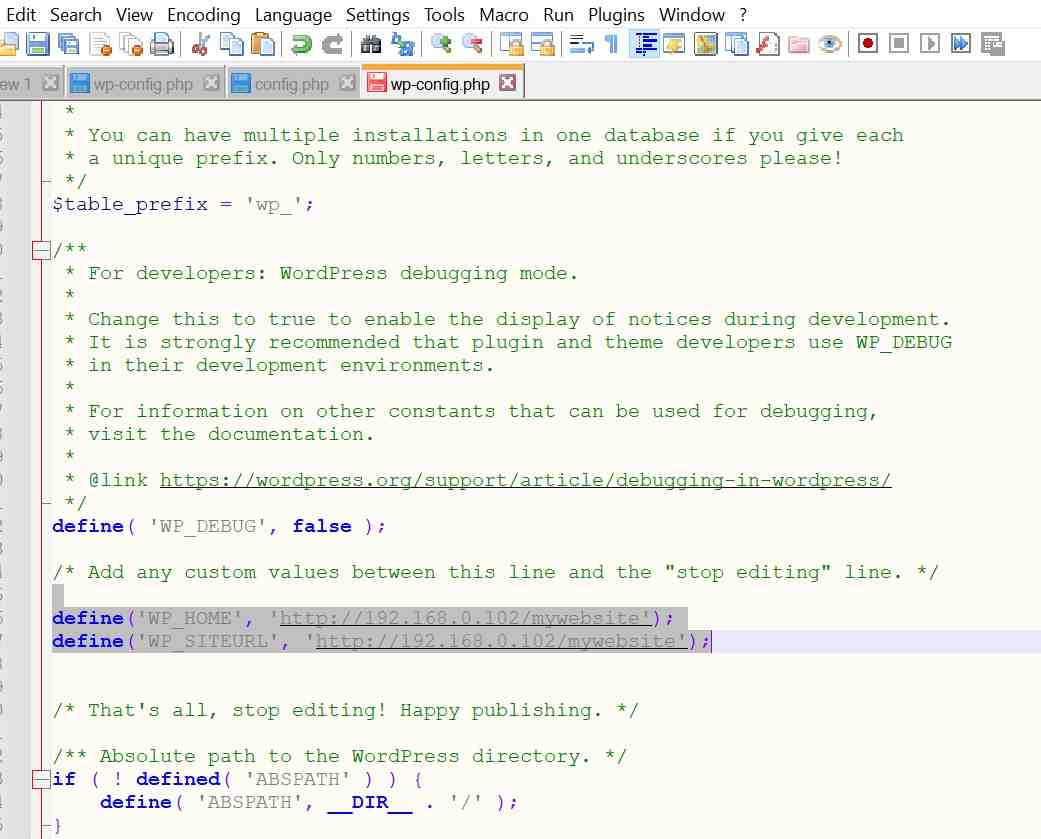Copy selection using the Copy icon

tap(231, 44)
